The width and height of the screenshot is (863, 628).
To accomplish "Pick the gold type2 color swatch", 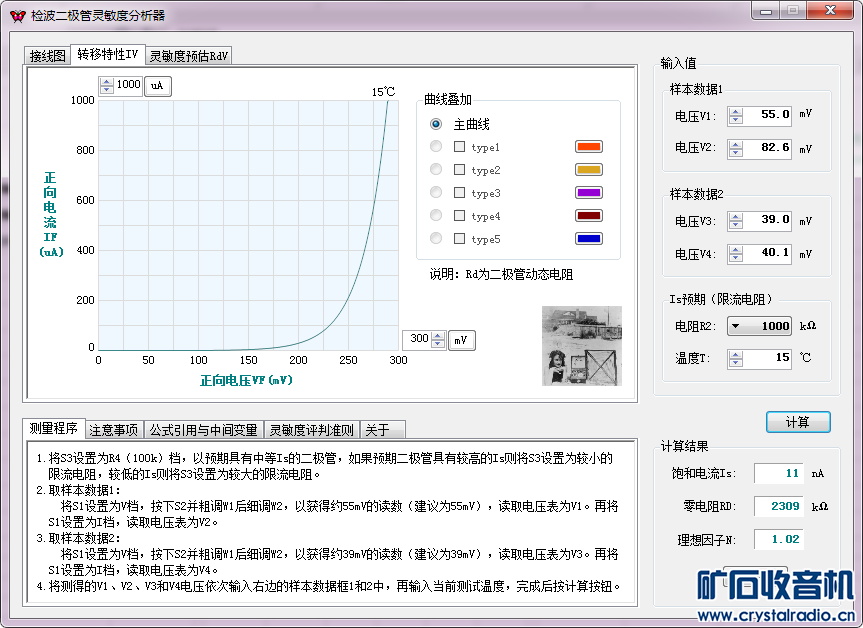I will pyautogui.click(x=589, y=170).
